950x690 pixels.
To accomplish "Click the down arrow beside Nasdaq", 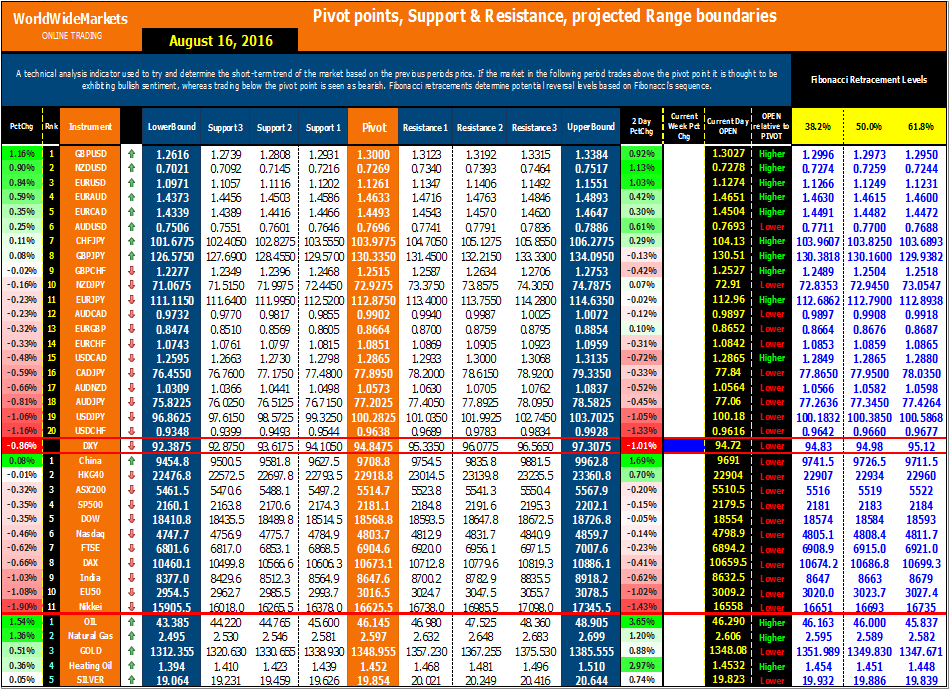I will tap(131, 534).
